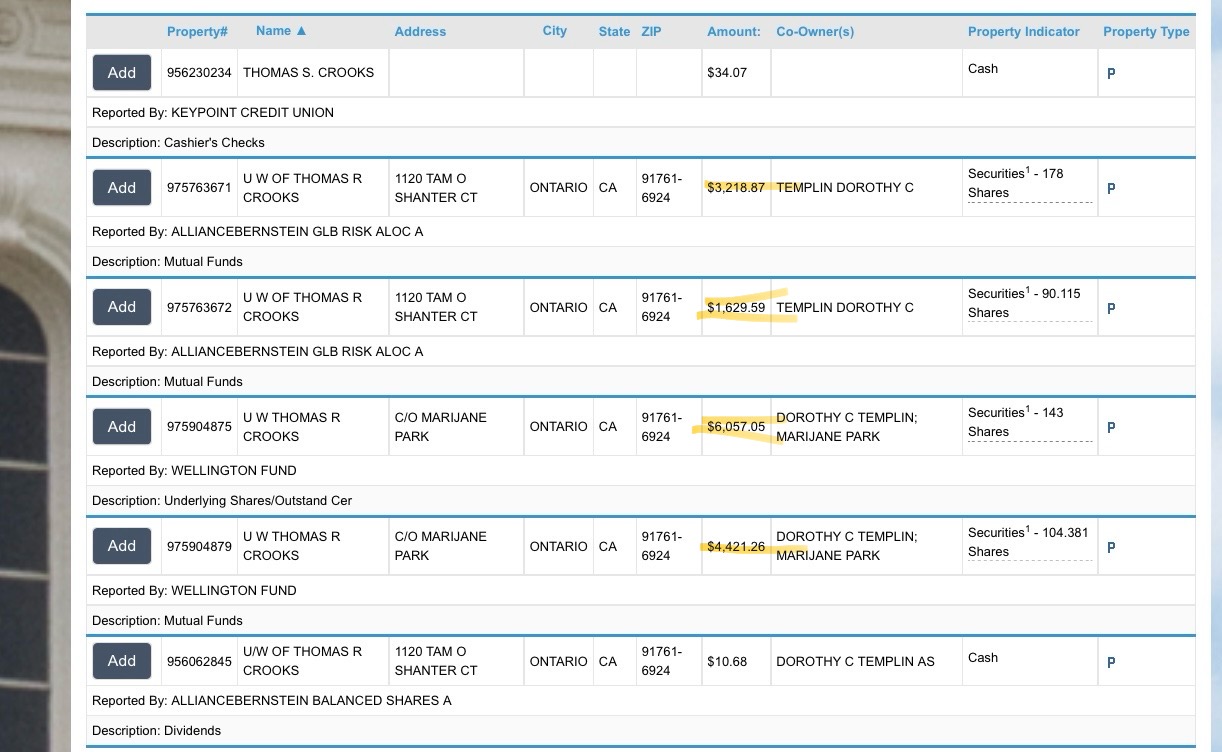Sort by Co-Owner(s) column header
The height and width of the screenshot is (752, 1222).
[x=815, y=32]
